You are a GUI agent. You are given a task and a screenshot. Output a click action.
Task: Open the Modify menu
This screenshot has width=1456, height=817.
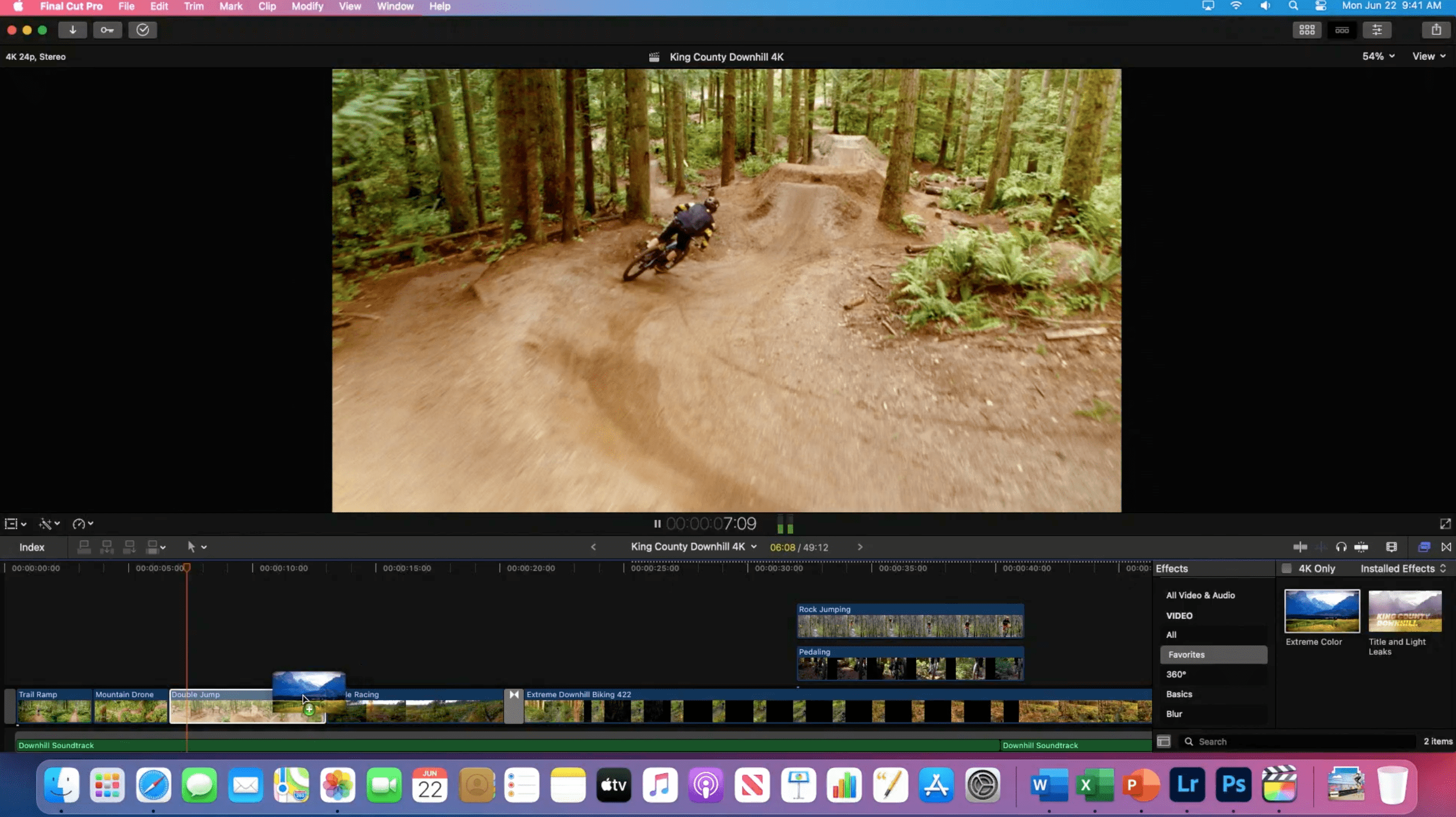(307, 6)
